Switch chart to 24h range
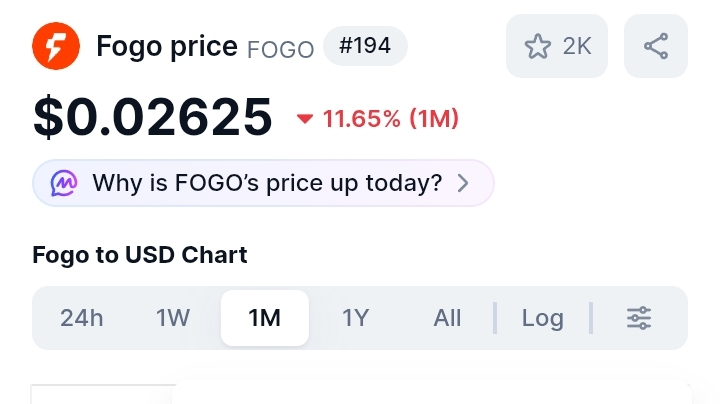 click(82, 318)
